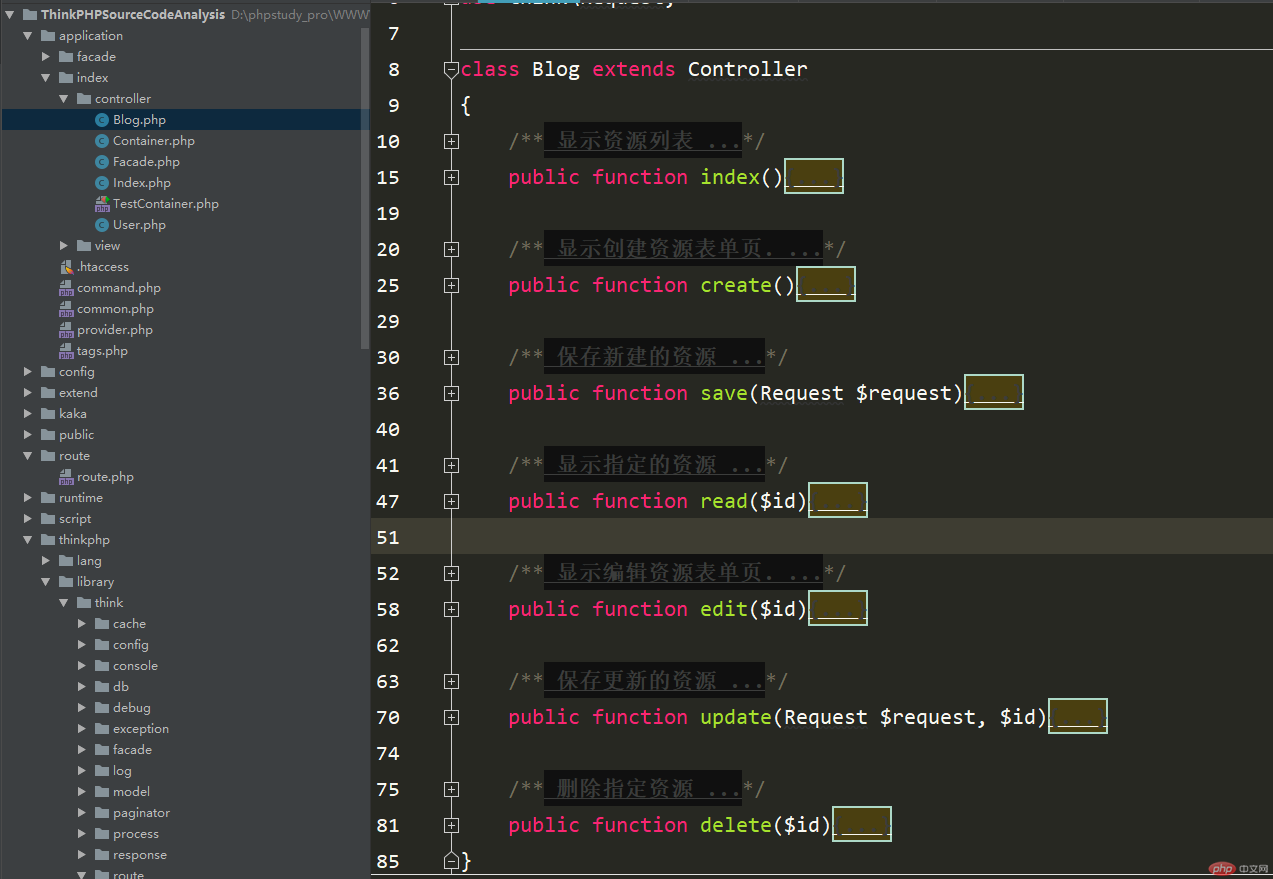Open common.php from the project tree
Screen dimensions: 1273x879
116,309
